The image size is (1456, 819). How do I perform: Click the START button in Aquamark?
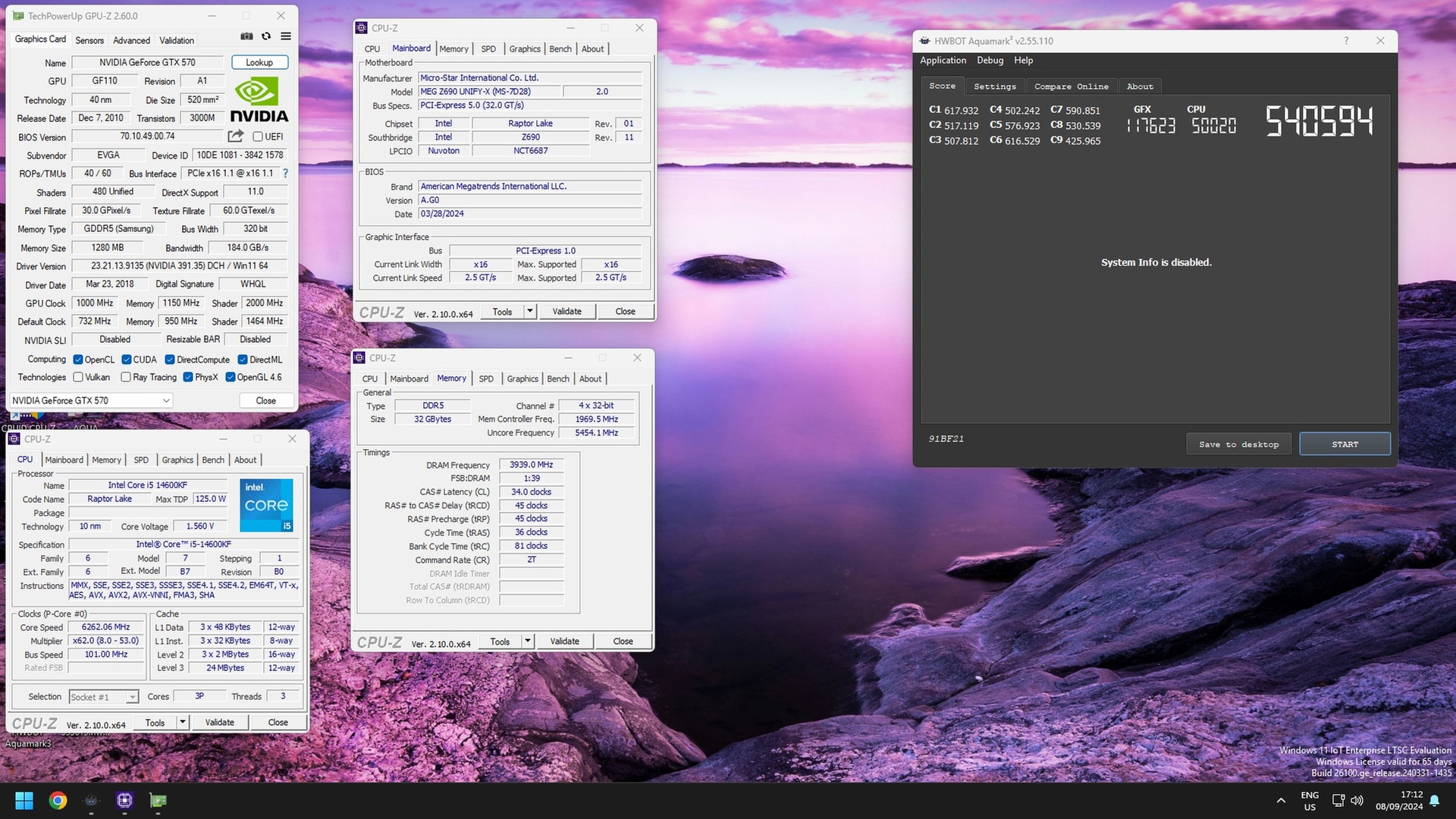pyautogui.click(x=1345, y=444)
